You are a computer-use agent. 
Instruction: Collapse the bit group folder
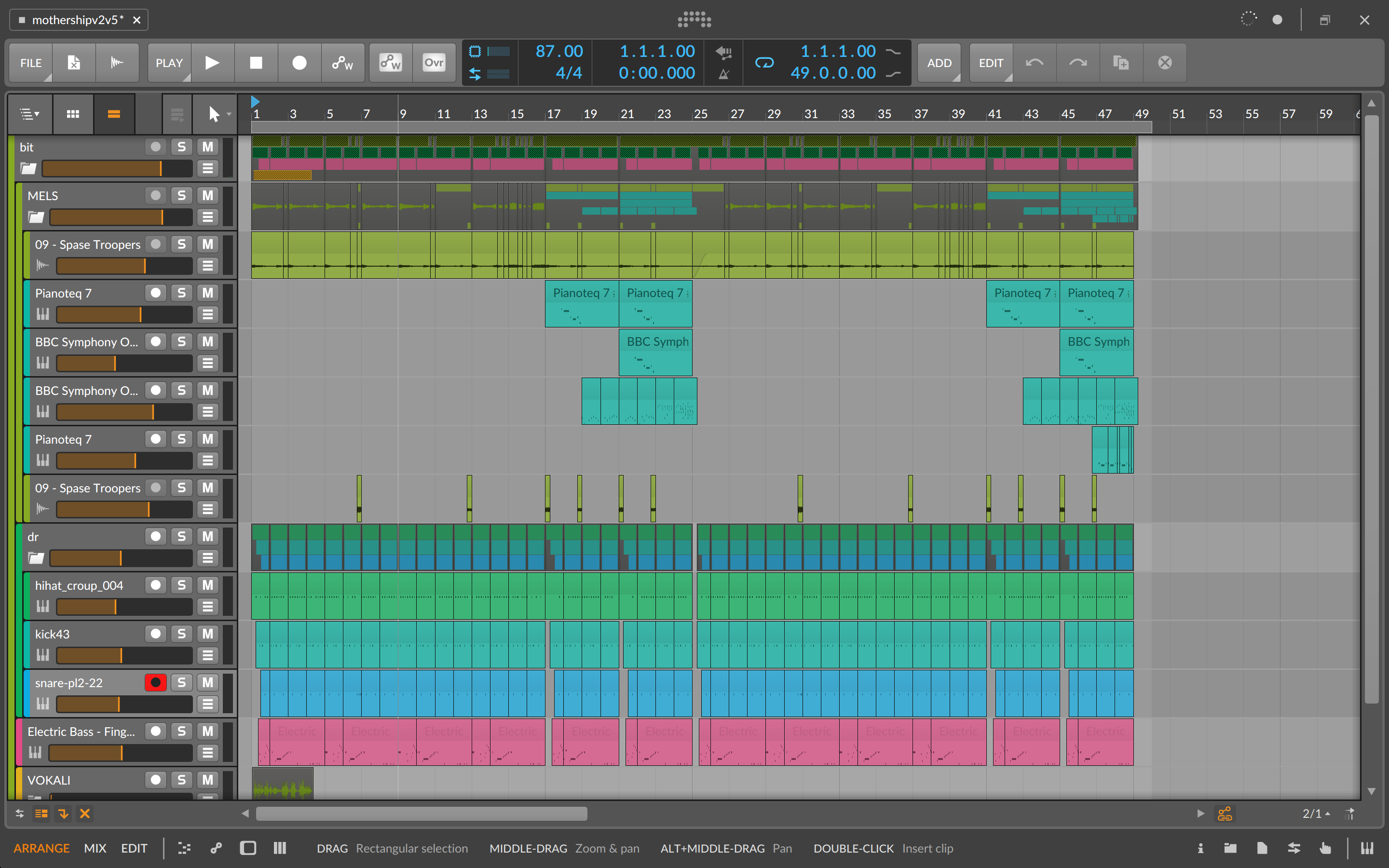28,168
